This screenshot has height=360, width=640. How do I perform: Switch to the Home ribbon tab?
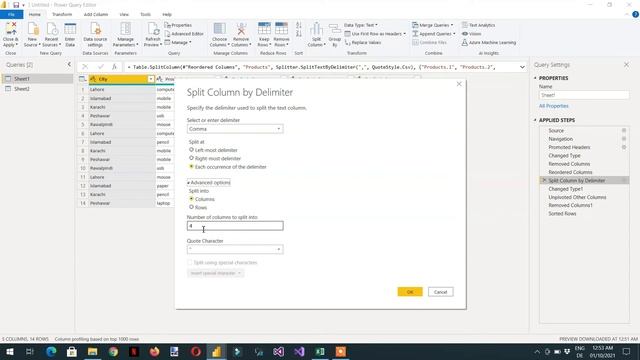pos(35,14)
